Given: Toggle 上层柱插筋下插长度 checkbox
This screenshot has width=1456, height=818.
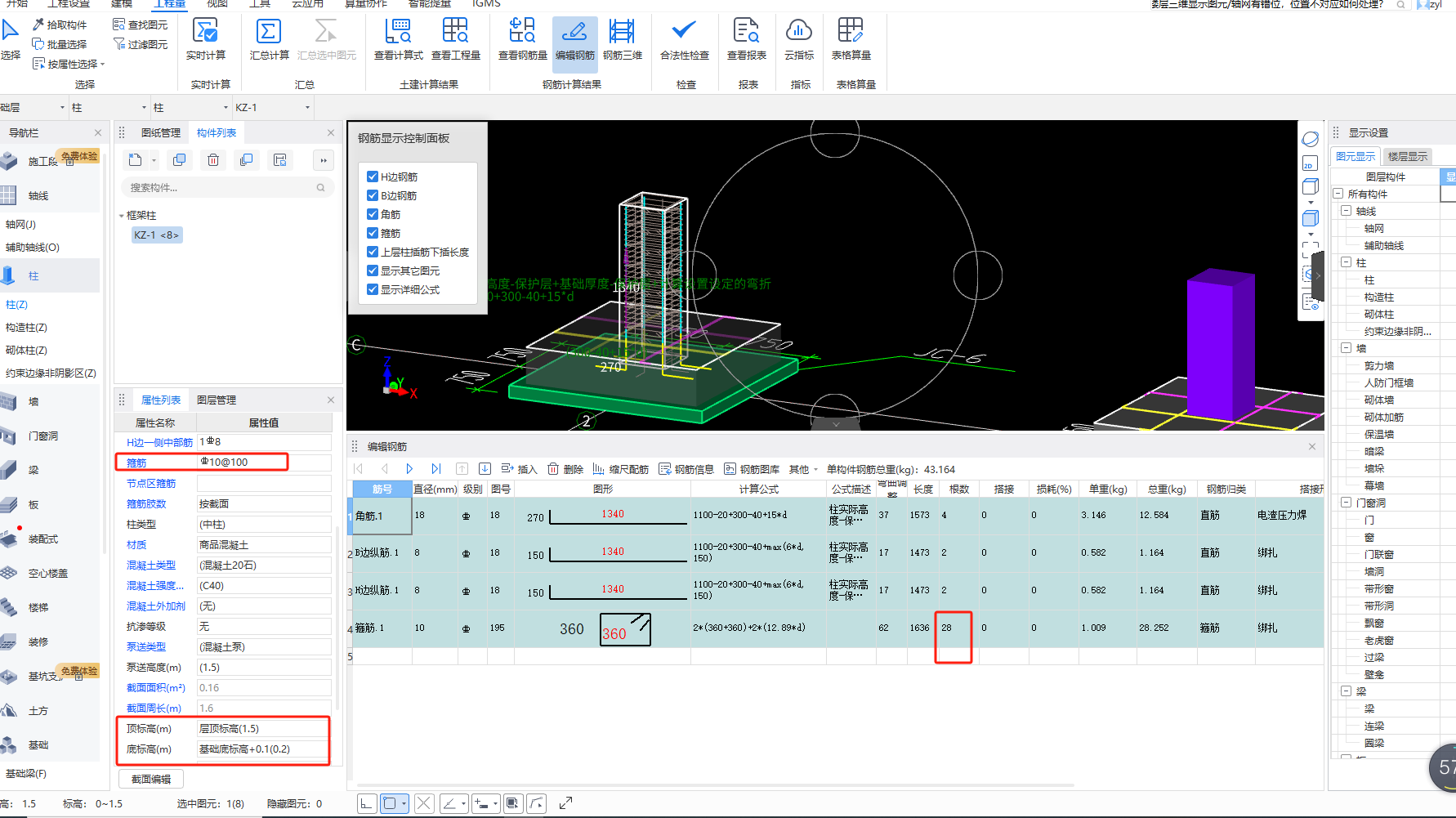Looking at the screenshot, I should [x=373, y=252].
